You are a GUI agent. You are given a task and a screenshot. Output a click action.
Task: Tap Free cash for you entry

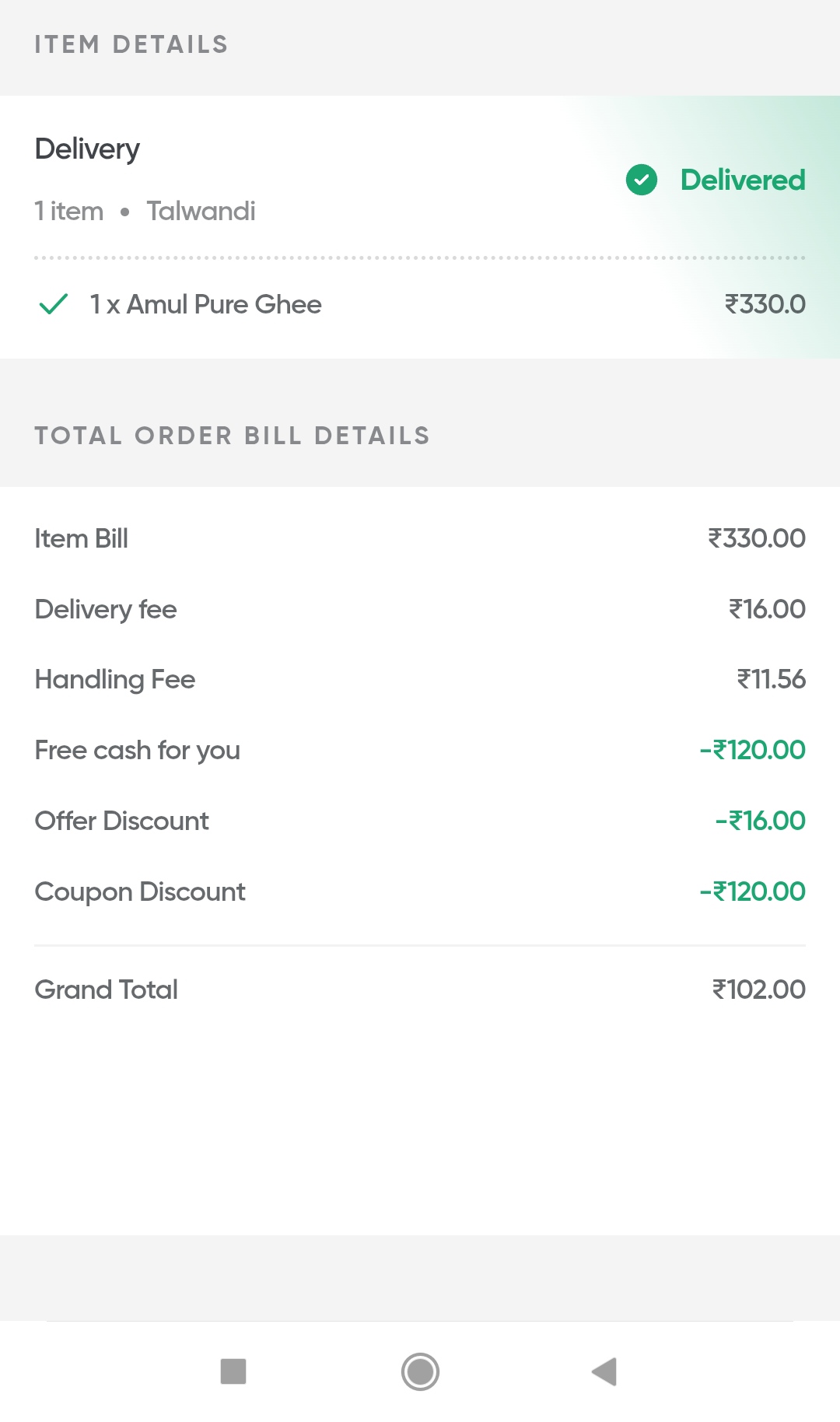tap(138, 750)
